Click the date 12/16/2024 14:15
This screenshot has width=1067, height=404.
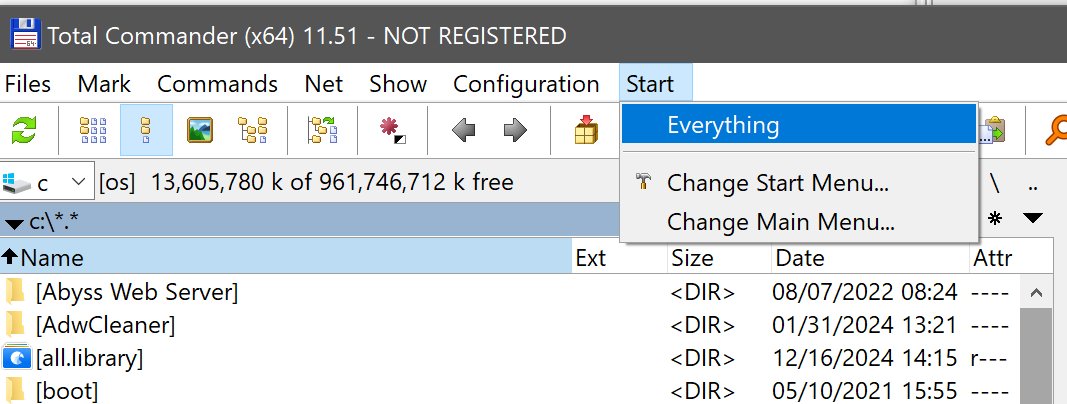point(865,357)
